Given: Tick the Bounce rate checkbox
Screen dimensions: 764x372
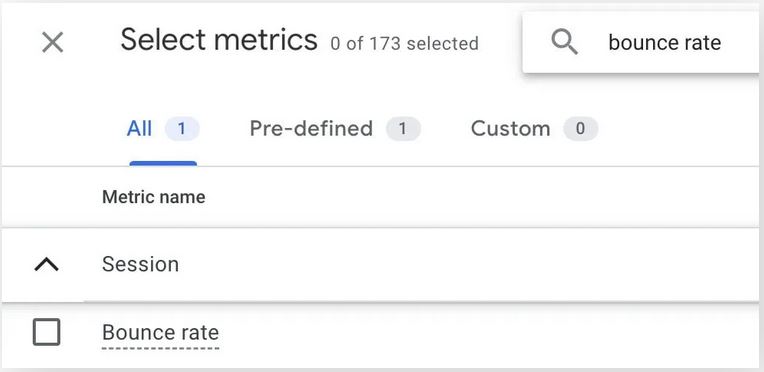Looking at the screenshot, I should point(47,332).
